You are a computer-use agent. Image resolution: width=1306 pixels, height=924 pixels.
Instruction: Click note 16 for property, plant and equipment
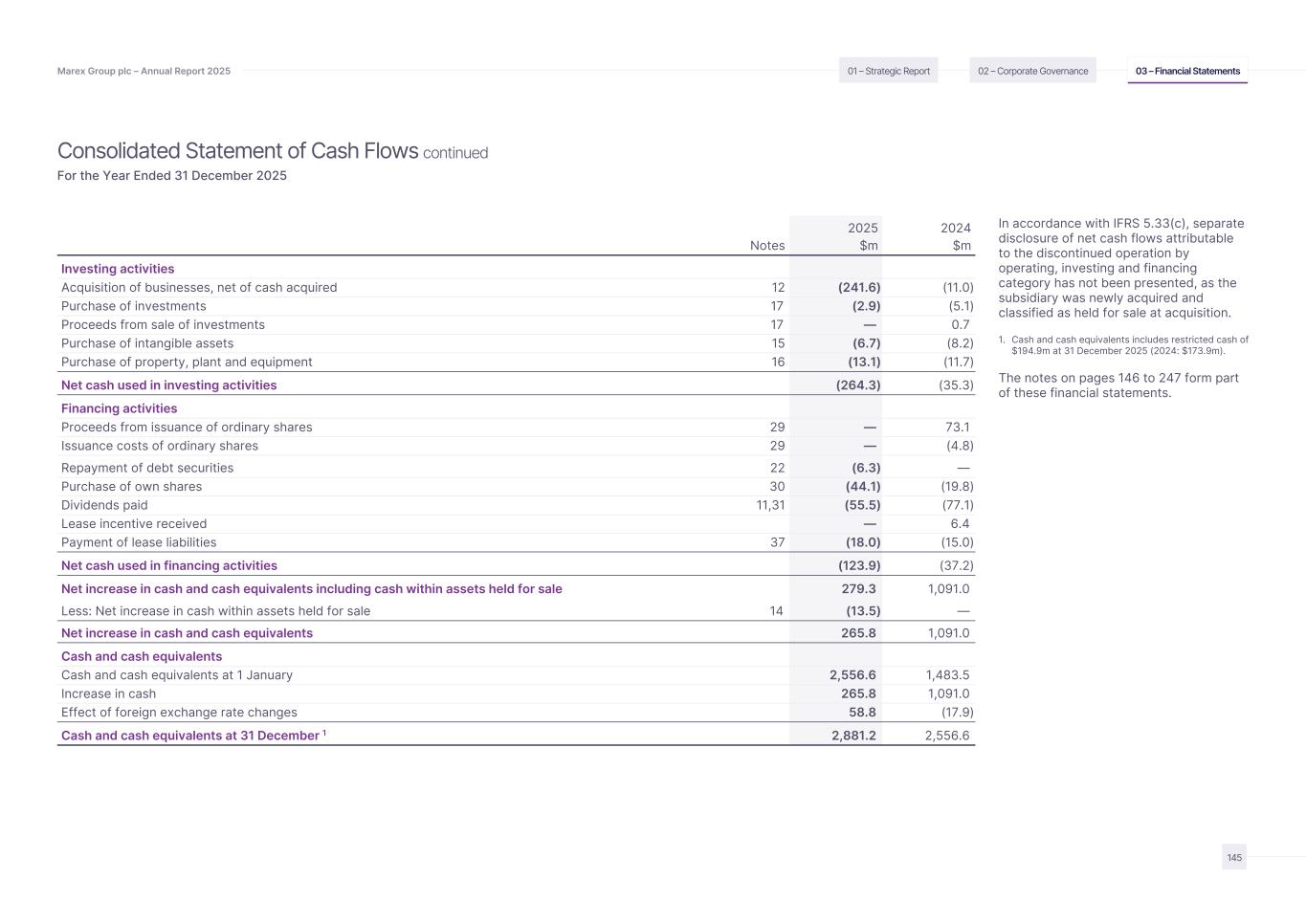(x=778, y=363)
